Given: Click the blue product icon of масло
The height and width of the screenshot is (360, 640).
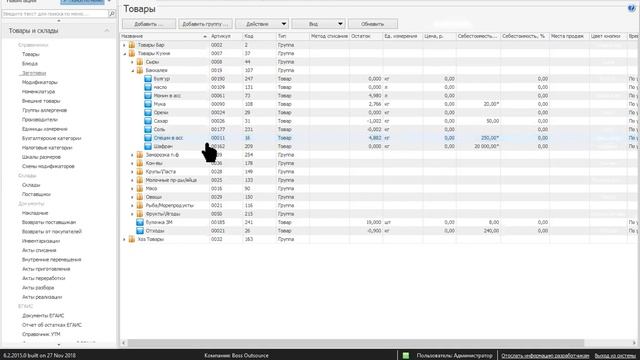Looking at the screenshot, I should (x=148, y=87).
